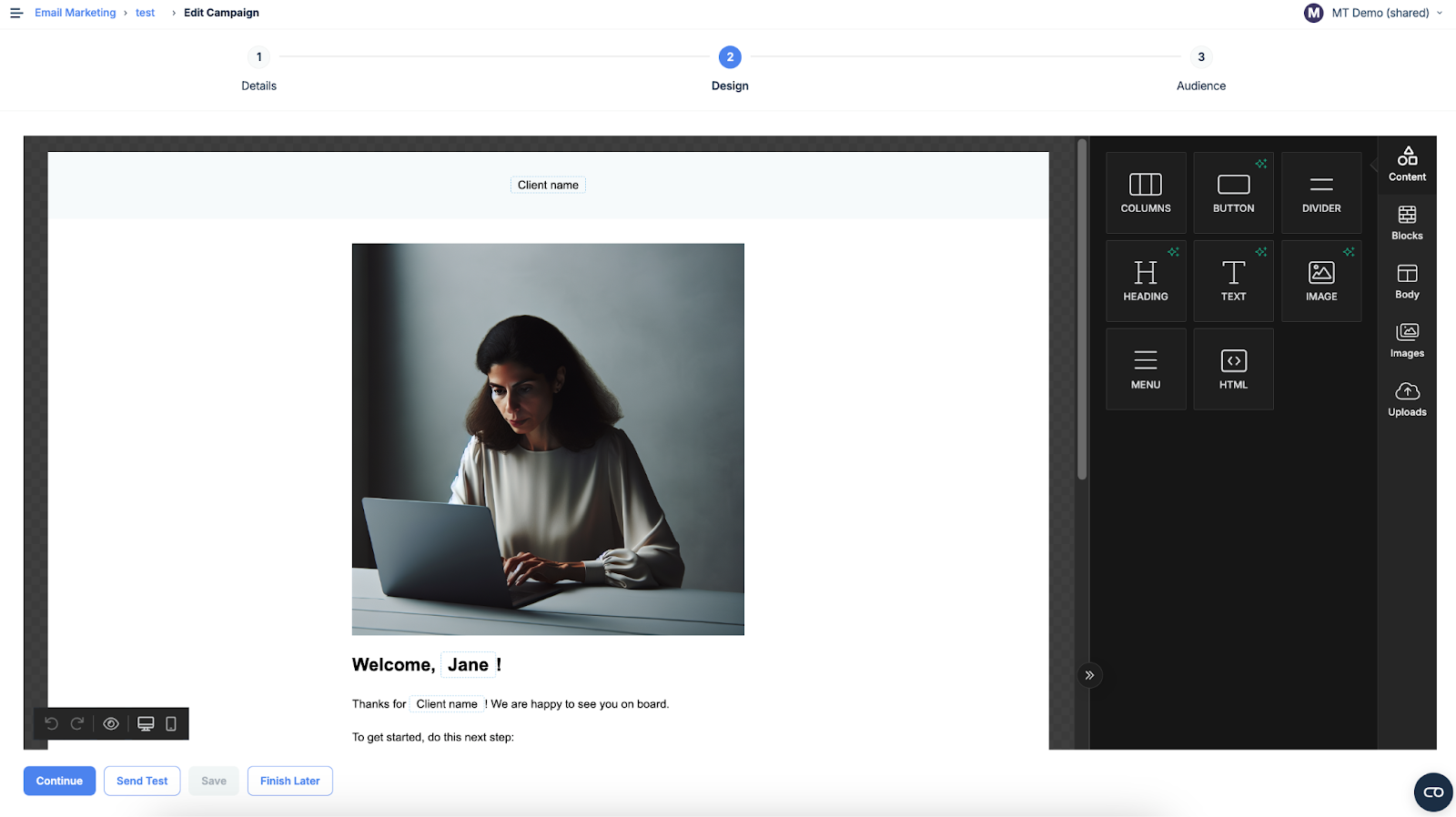Screen dimensions: 1456x817
Task: Open the Uploads tab
Action: [x=1407, y=400]
